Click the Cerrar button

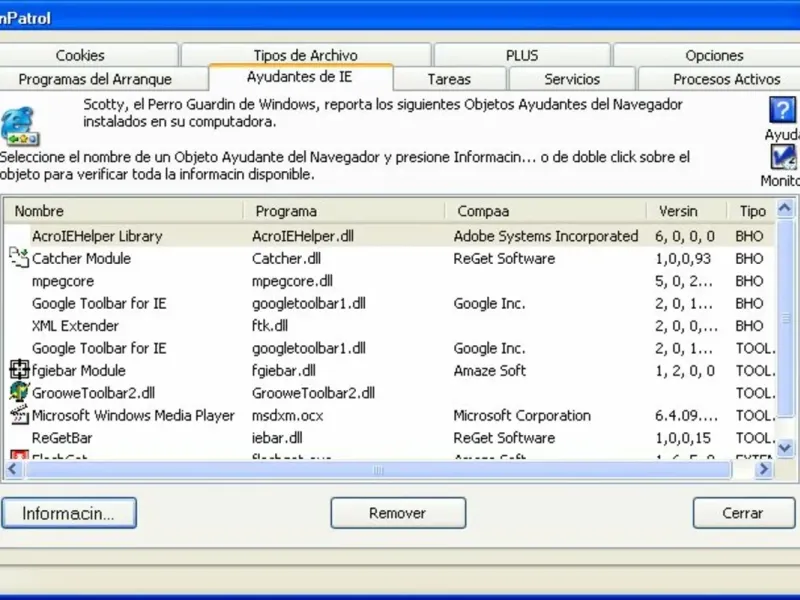pos(743,513)
